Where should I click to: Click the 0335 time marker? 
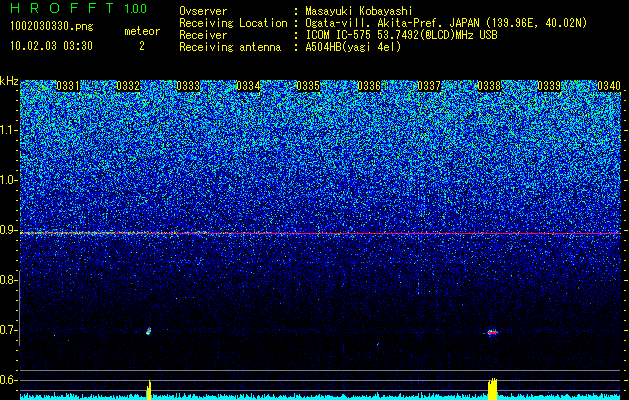tap(308, 86)
